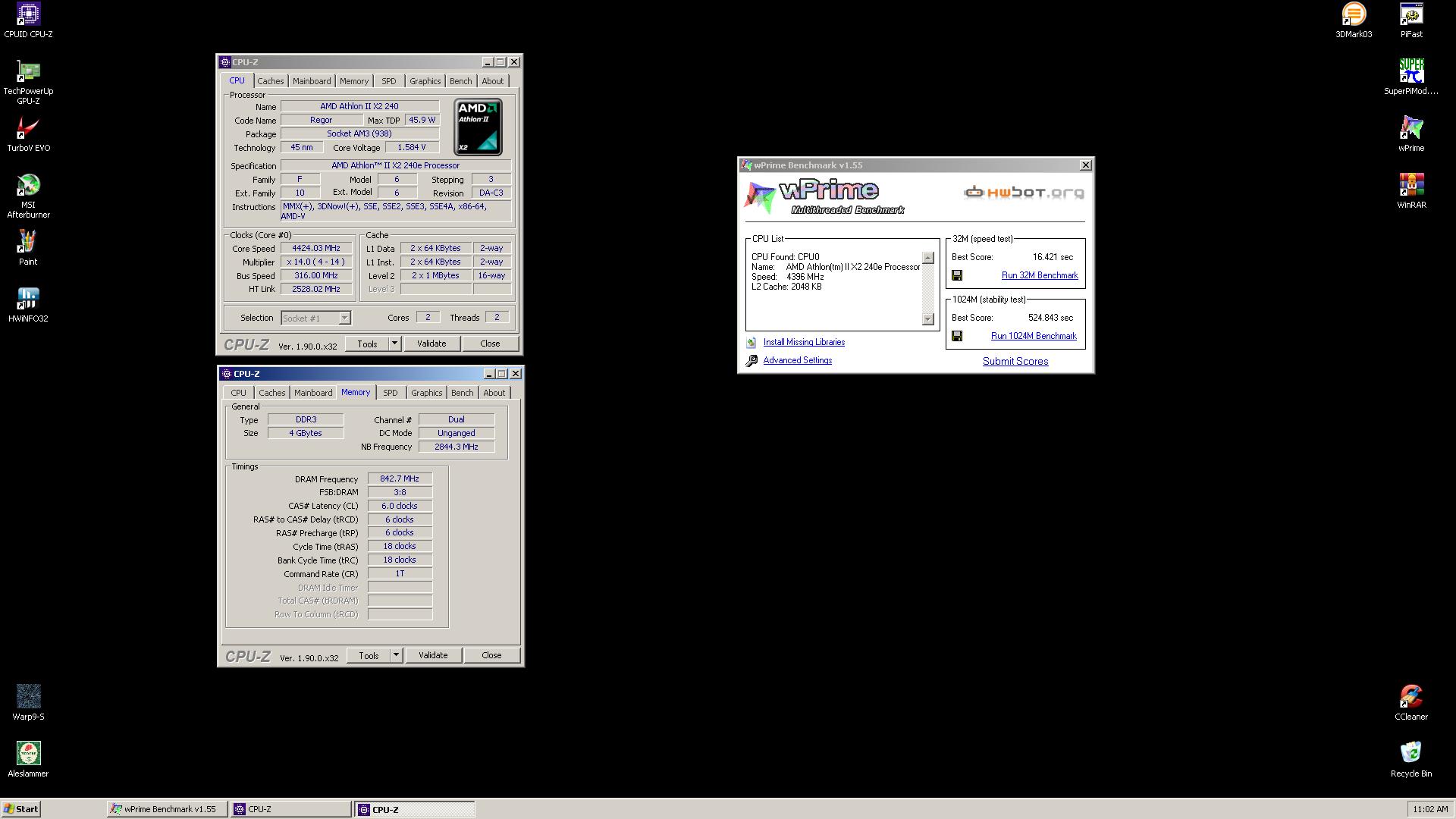The height and width of the screenshot is (819, 1456).
Task: Launch the CCleaner desktop shortcut
Action: click(1411, 703)
